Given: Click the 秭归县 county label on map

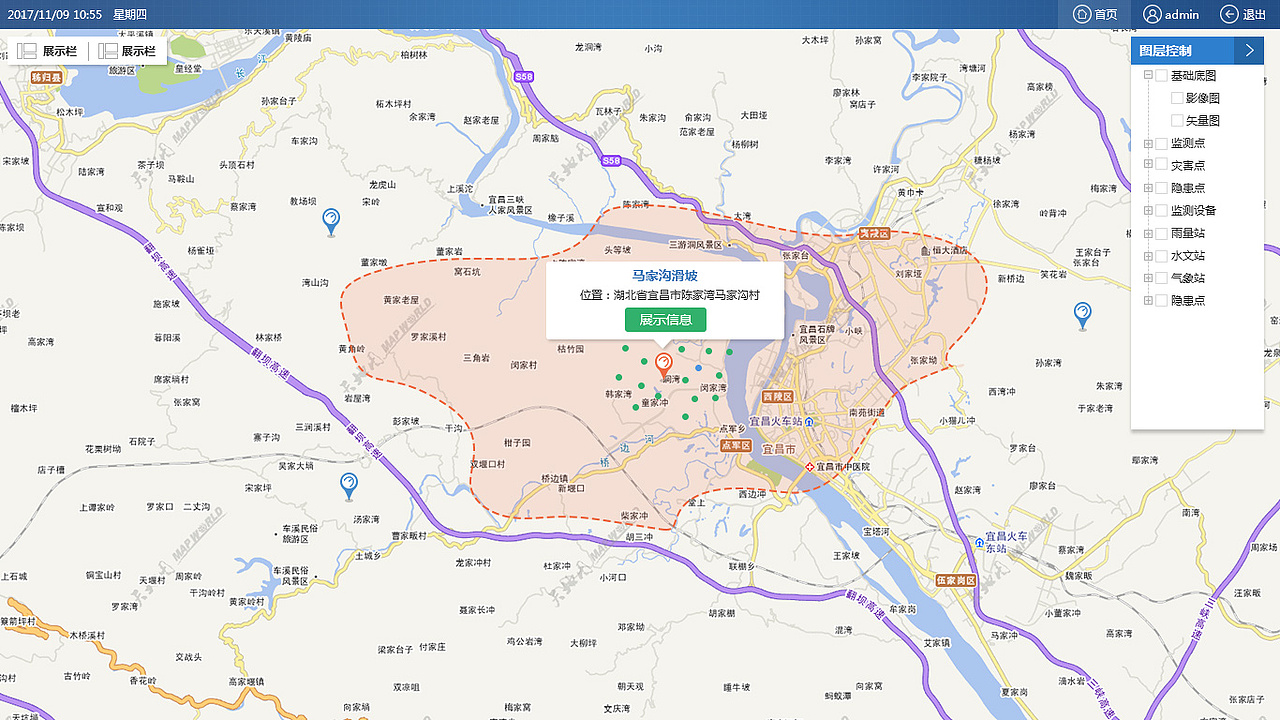Looking at the screenshot, I should tap(46, 77).
